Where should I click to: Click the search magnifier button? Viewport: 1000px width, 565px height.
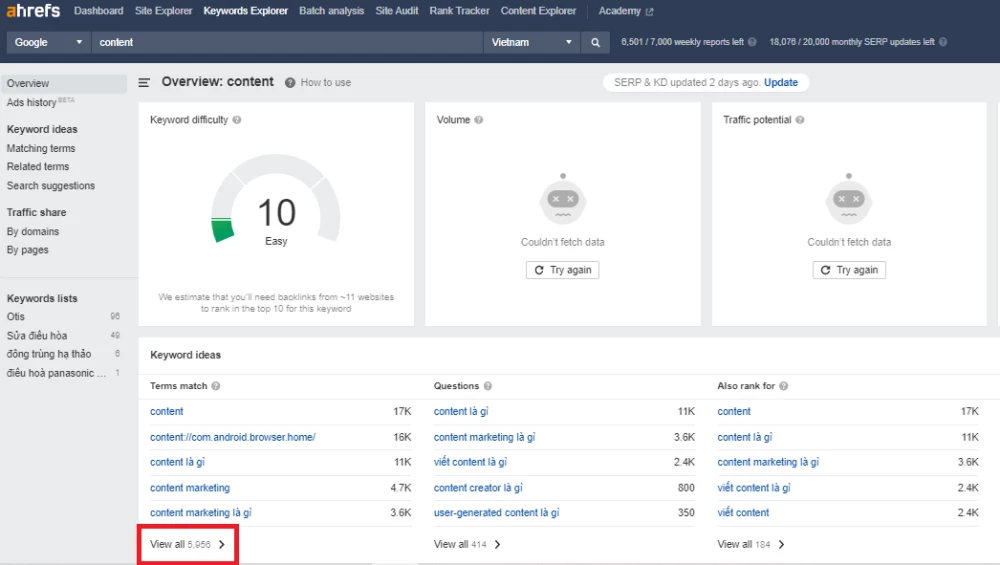click(595, 42)
